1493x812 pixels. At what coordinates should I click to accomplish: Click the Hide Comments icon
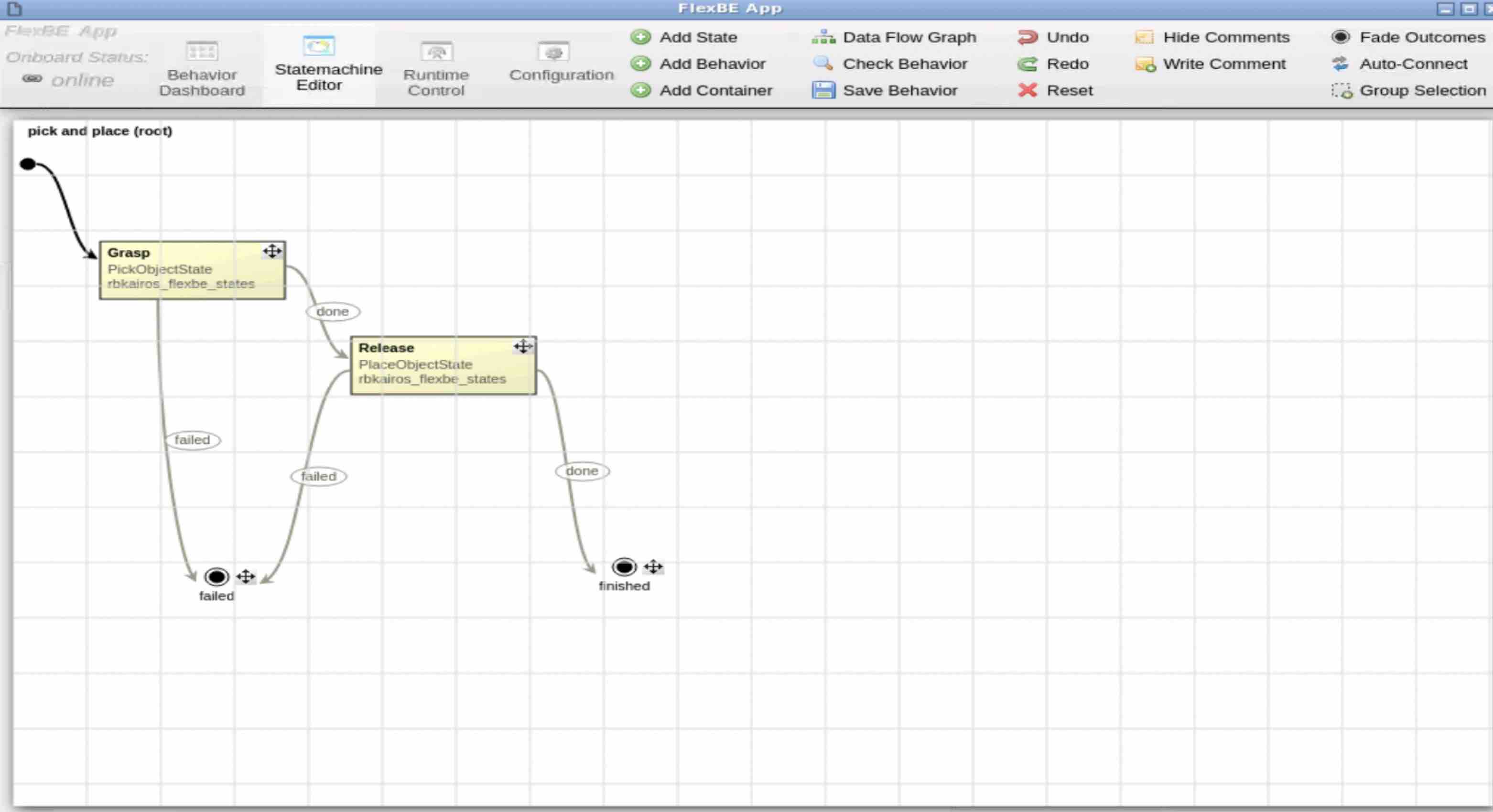[x=1144, y=37]
